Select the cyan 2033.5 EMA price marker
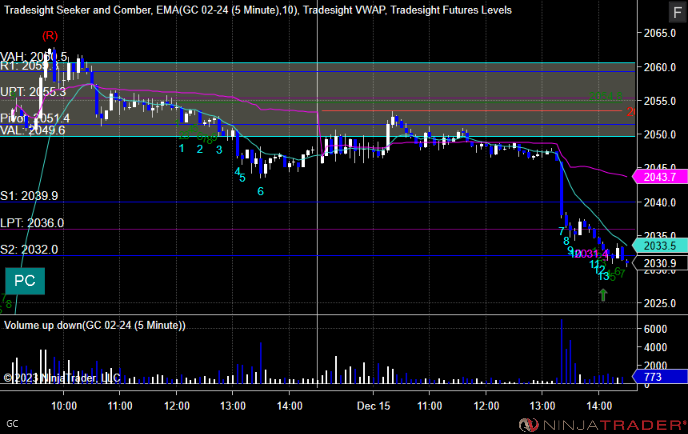 pos(659,246)
